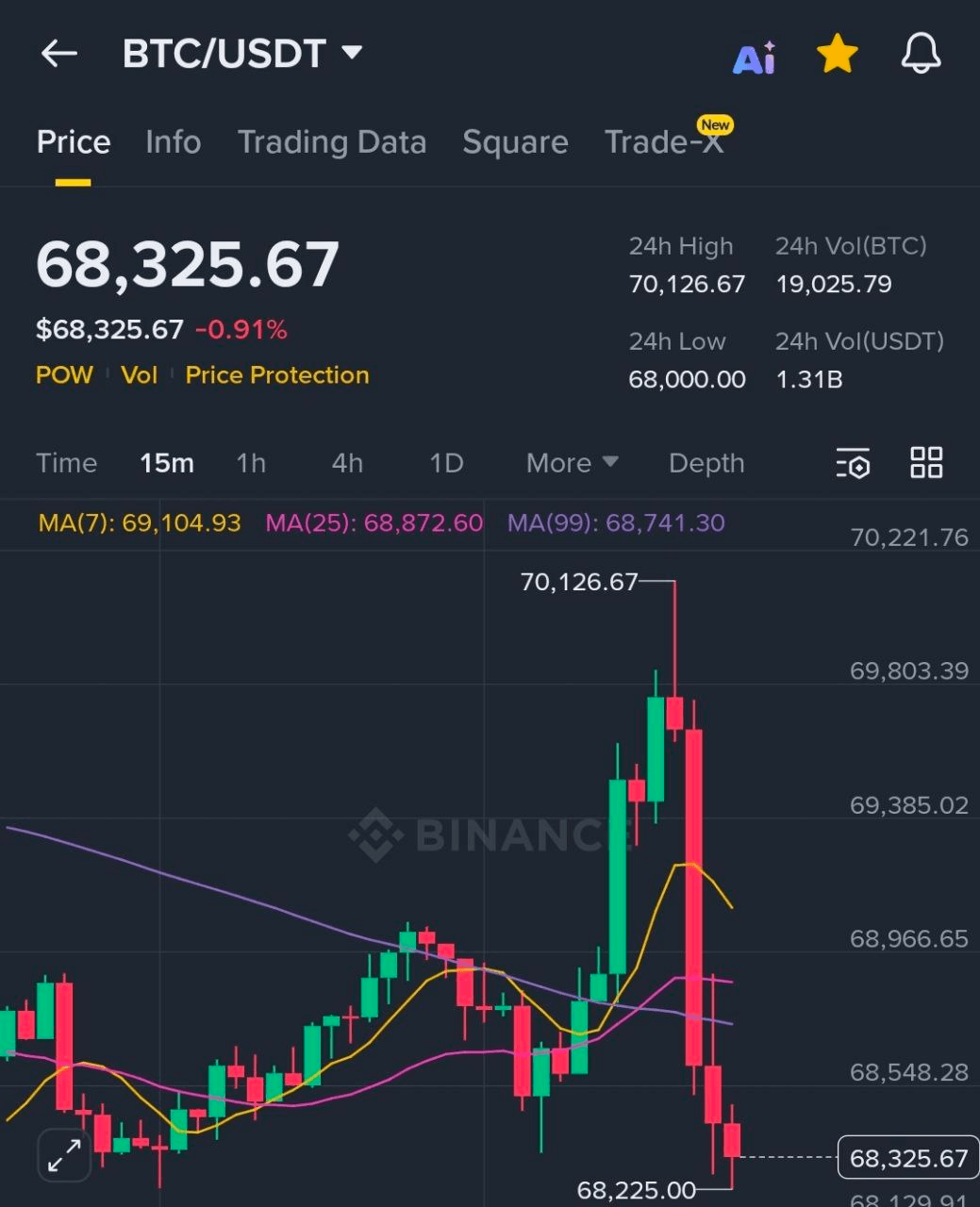980x1207 pixels.
Task: Tap the back arrow icon
Action: tap(58, 54)
